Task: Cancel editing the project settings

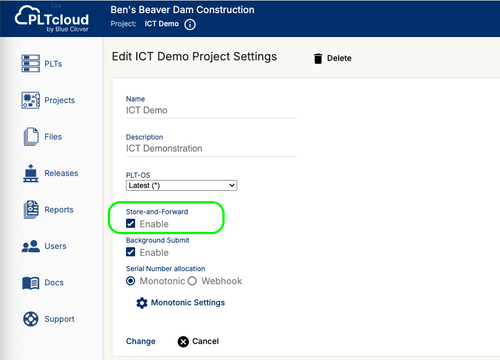Action: 198,341
